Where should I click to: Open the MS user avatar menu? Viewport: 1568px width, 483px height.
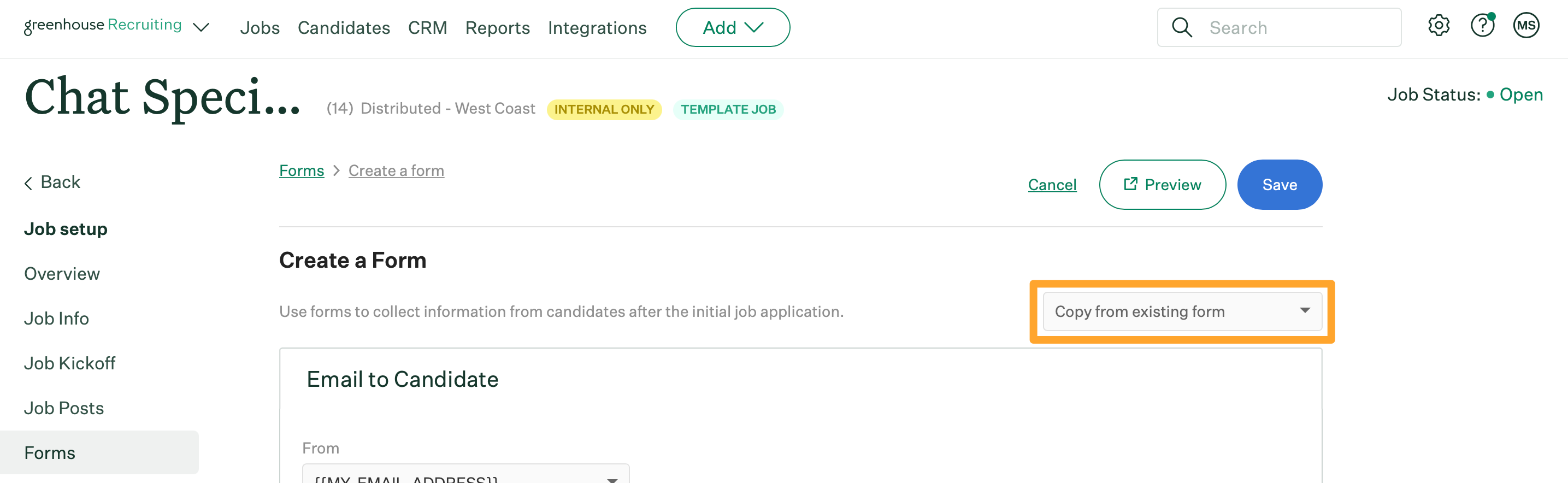[1526, 26]
